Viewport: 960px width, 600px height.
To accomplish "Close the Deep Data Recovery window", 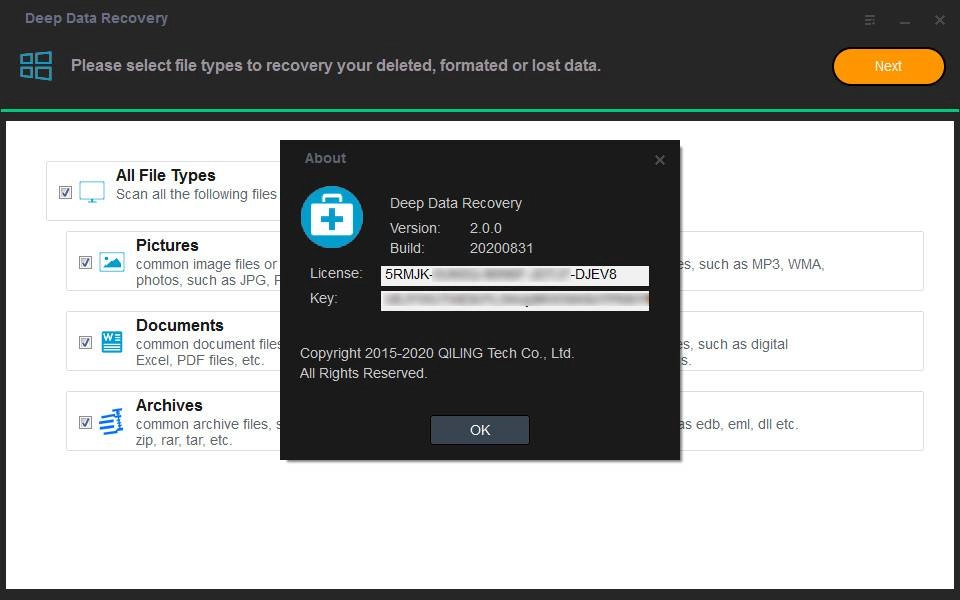I will coord(940,20).
